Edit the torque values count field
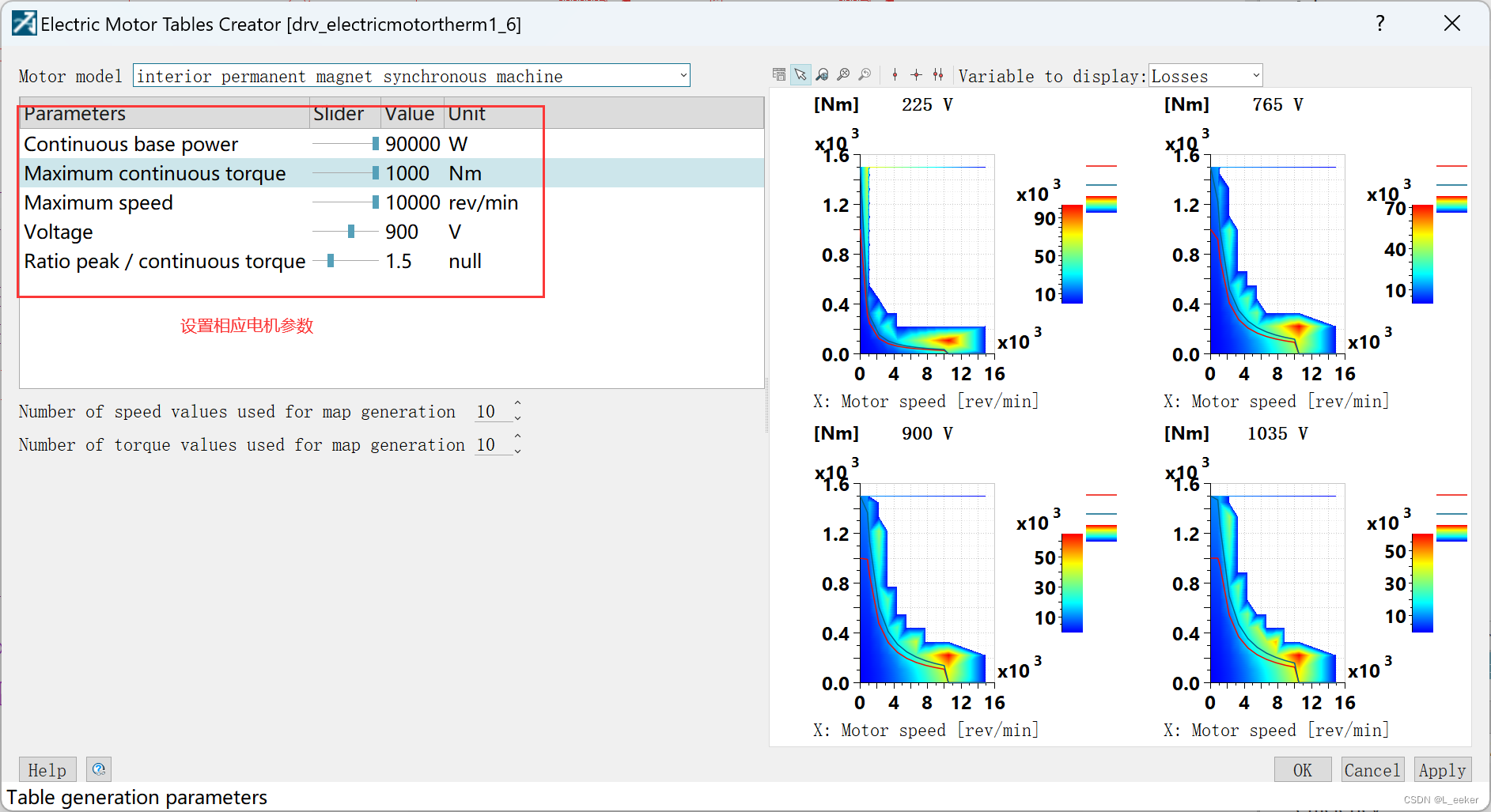The width and height of the screenshot is (1491, 812). point(486,444)
